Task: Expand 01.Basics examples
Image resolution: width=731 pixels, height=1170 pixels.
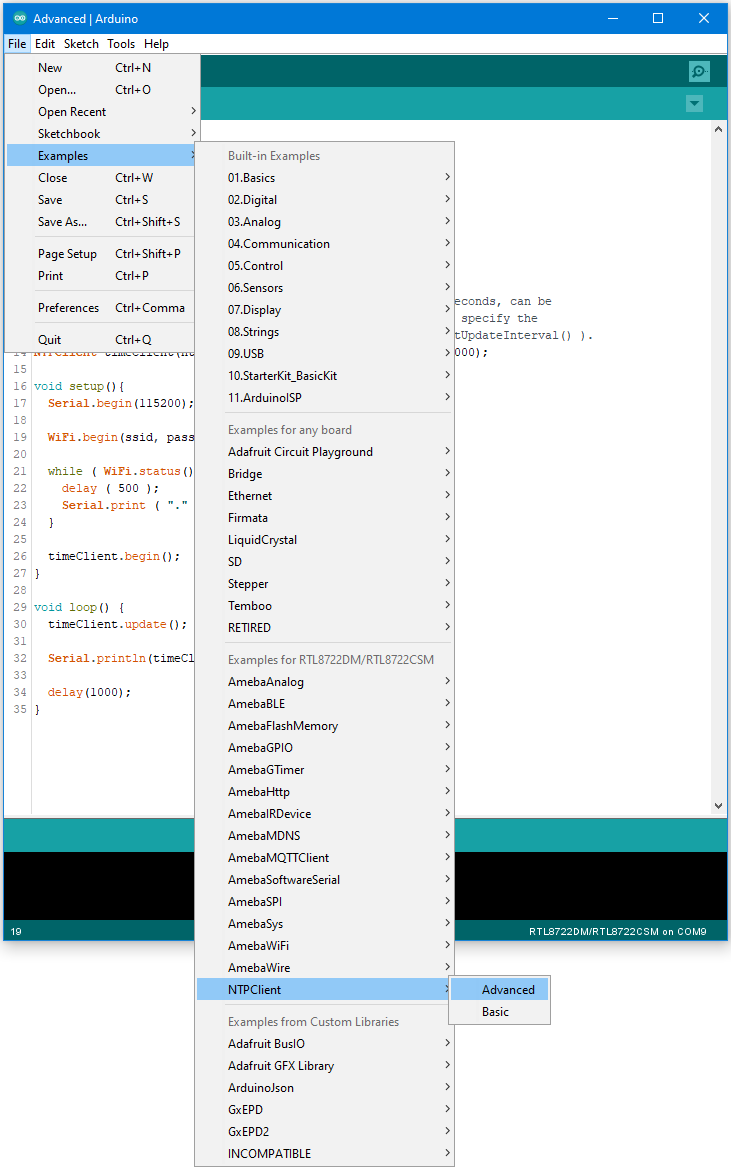Action: 324,178
